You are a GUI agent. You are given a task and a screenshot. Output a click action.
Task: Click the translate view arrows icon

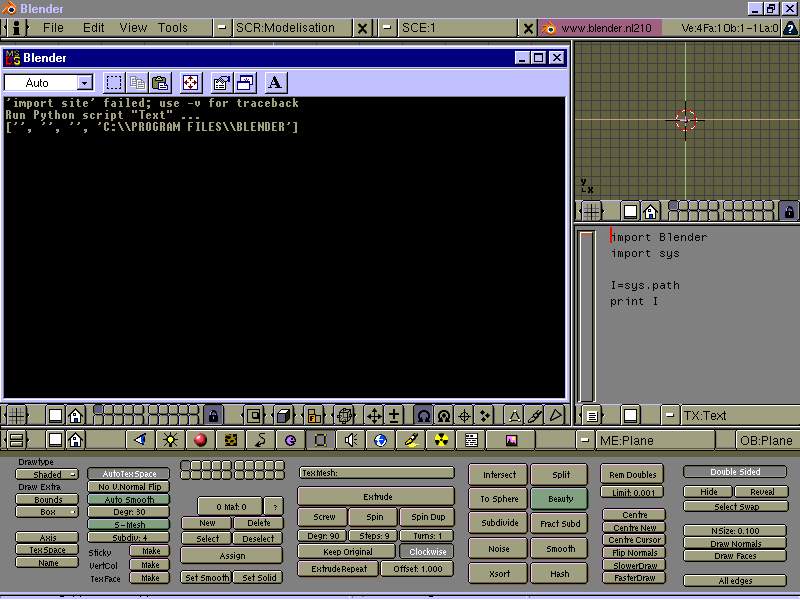tap(374, 415)
